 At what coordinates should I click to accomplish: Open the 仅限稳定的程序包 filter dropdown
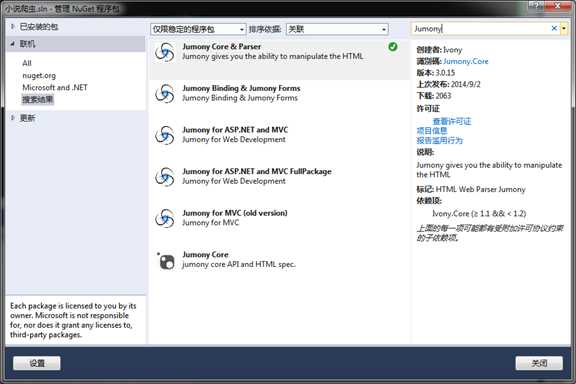point(198,29)
